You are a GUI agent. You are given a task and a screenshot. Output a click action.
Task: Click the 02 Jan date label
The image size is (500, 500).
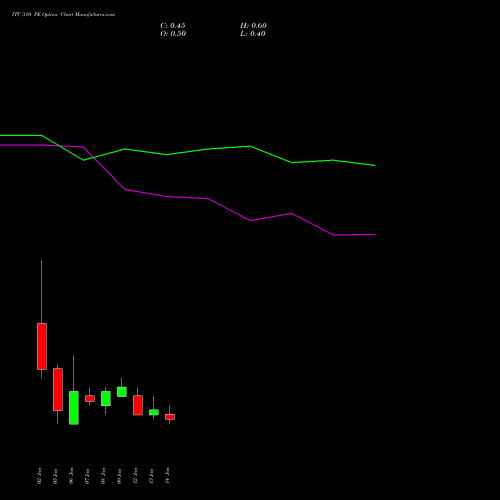point(39,476)
